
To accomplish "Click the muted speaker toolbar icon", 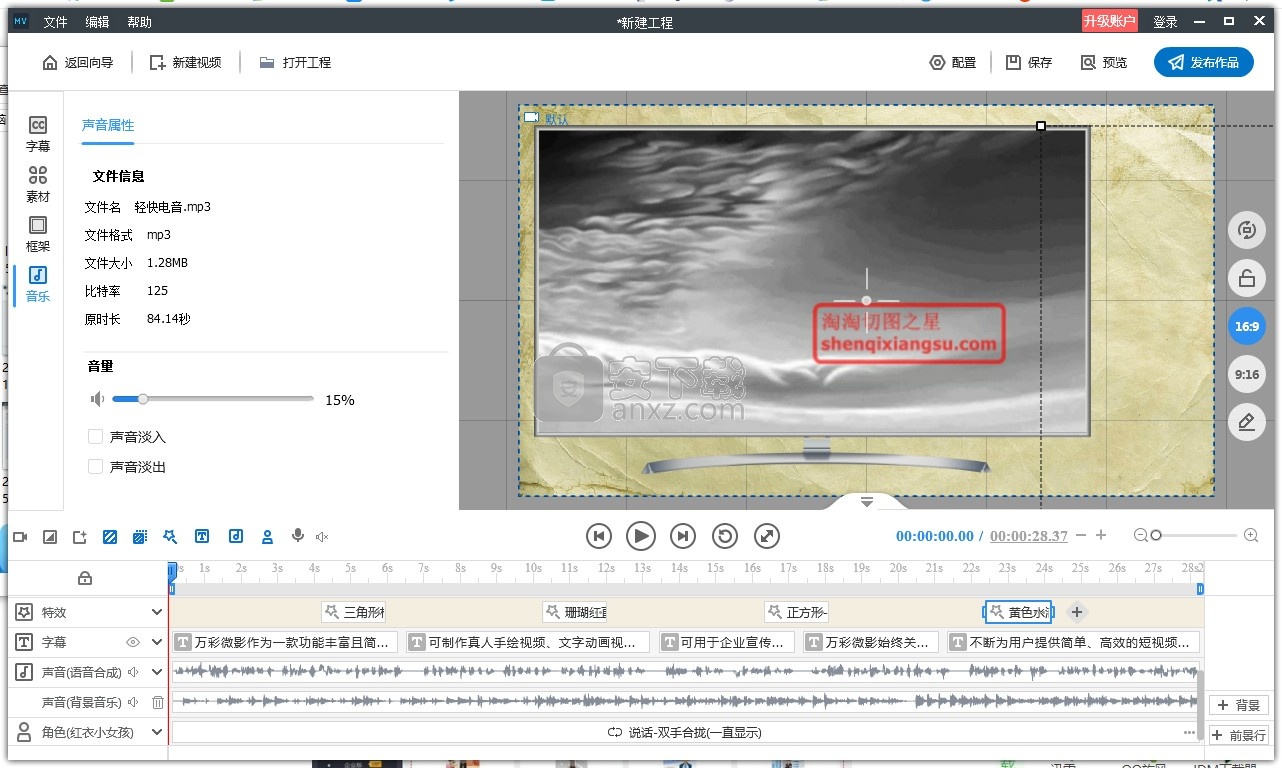I will click(x=322, y=537).
